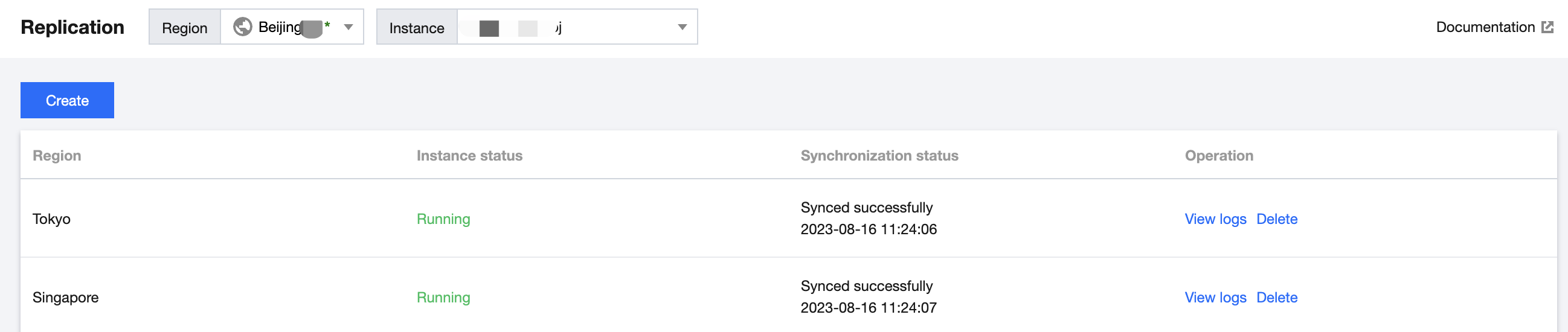Image resolution: width=1568 pixels, height=332 pixels.
Task: Click the Synchronization status column header
Action: click(x=879, y=156)
